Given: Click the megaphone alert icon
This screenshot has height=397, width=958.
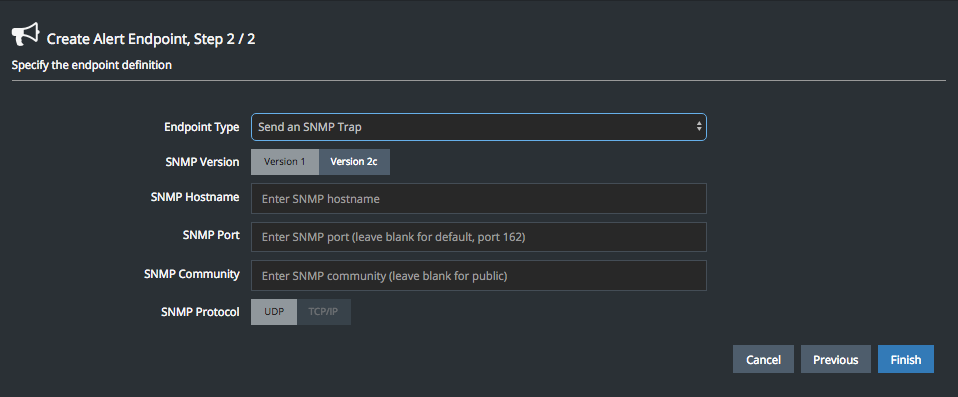Looking at the screenshot, I should point(25,35).
